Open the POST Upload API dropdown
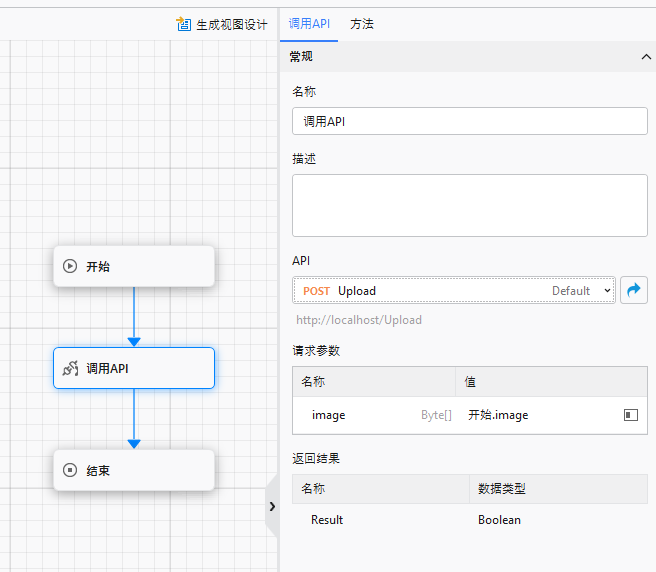The height and width of the screenshot is (572, 656). [455, 291]
